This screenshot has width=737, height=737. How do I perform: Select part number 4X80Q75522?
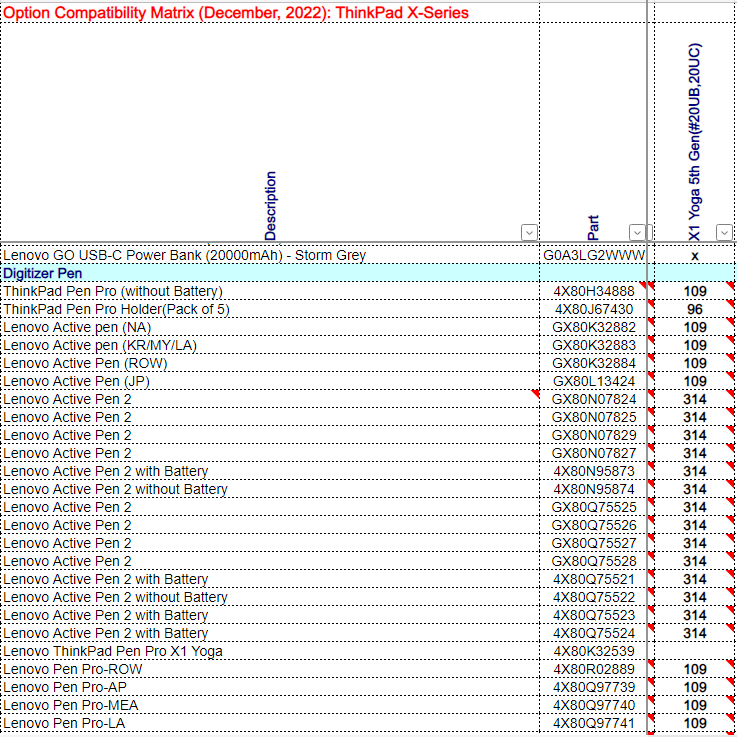point(594,597)
